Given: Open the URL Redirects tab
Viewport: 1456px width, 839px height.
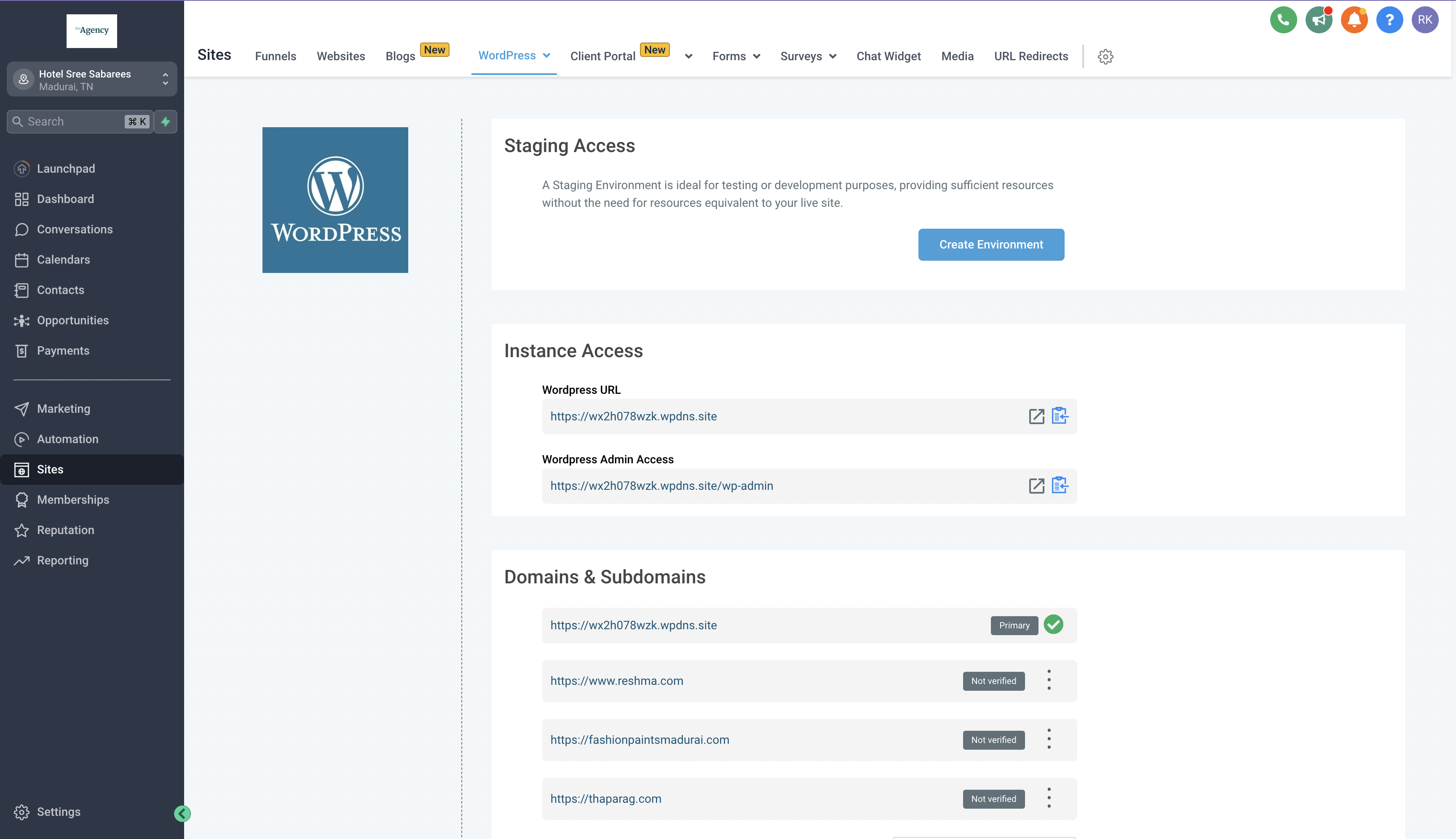Looking at the screenshot, I should pyautogui.click(x=1030, y=56).
